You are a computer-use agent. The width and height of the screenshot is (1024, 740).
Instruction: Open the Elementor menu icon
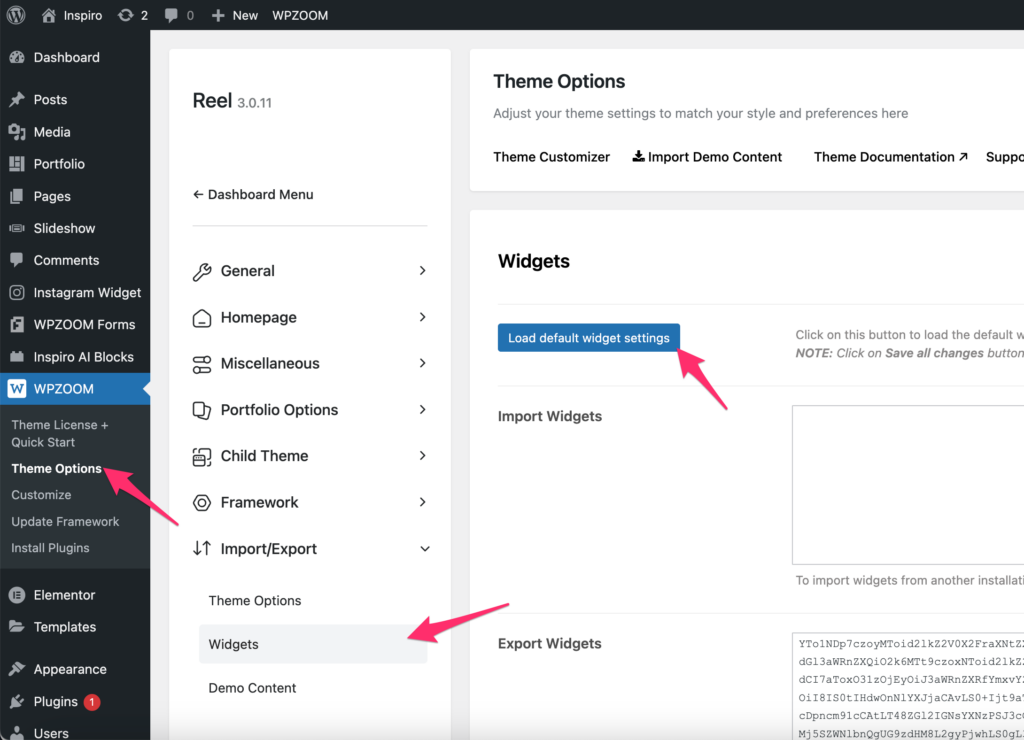pos(16,595)
